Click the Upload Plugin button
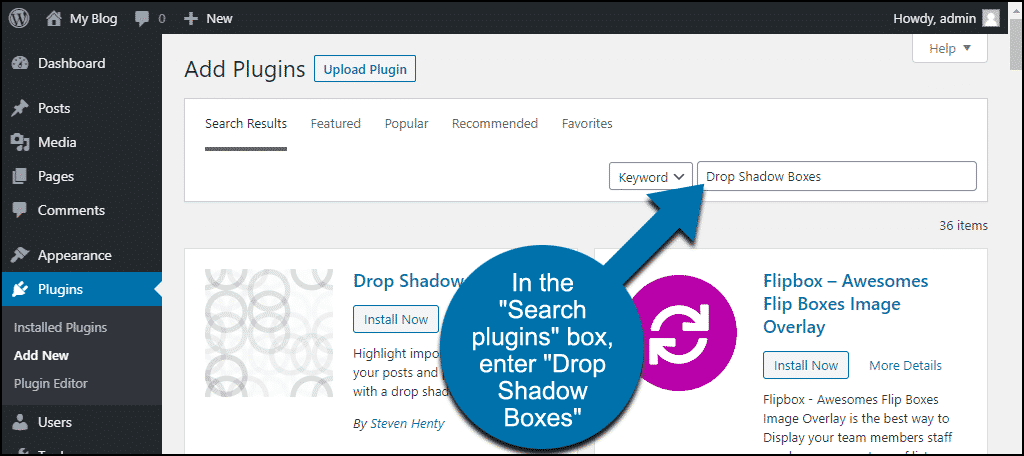This screenshot has height=456, width=1024. (364, 69)
